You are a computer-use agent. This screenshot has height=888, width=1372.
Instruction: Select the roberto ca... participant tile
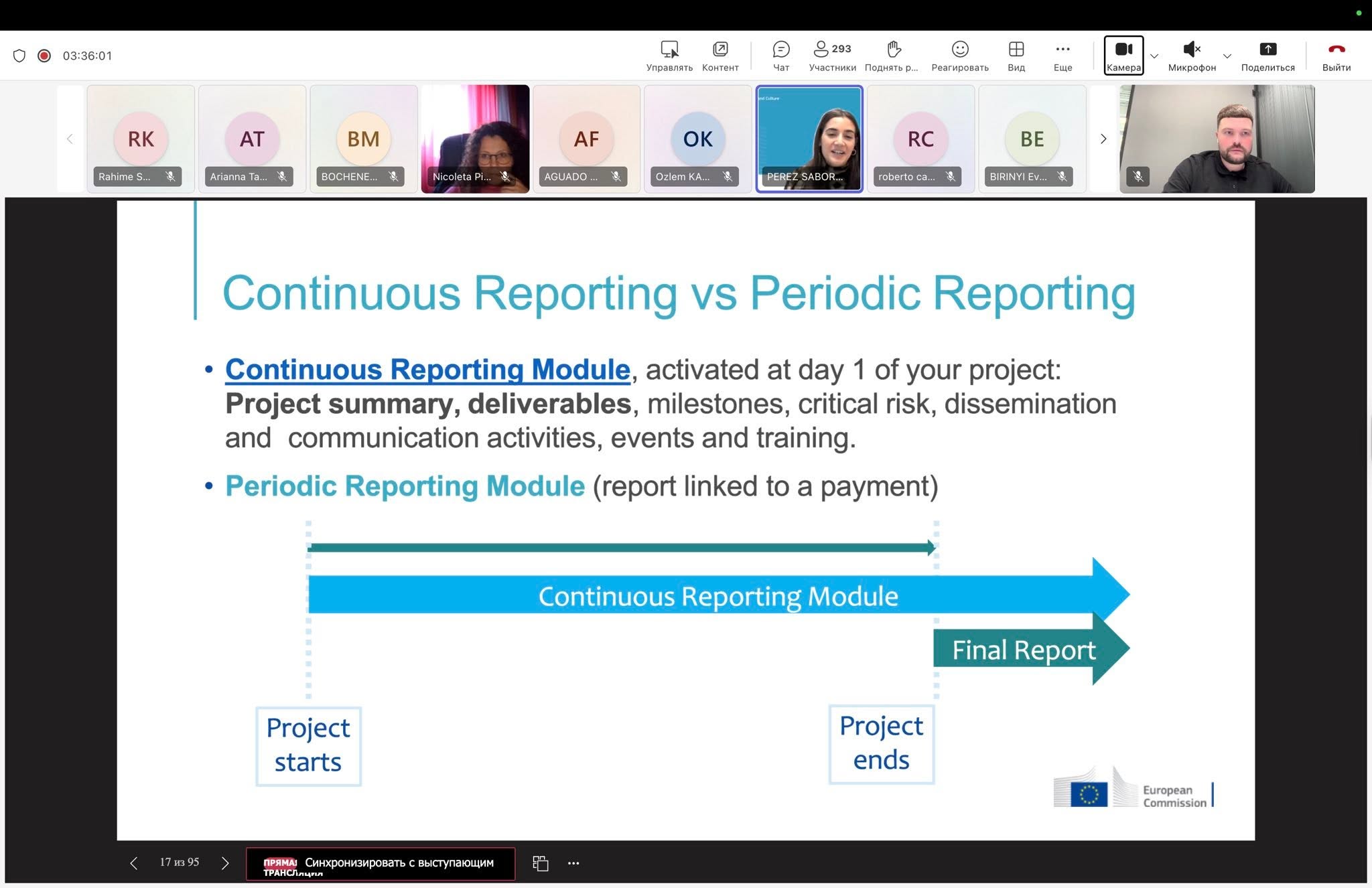click(920, 139)
